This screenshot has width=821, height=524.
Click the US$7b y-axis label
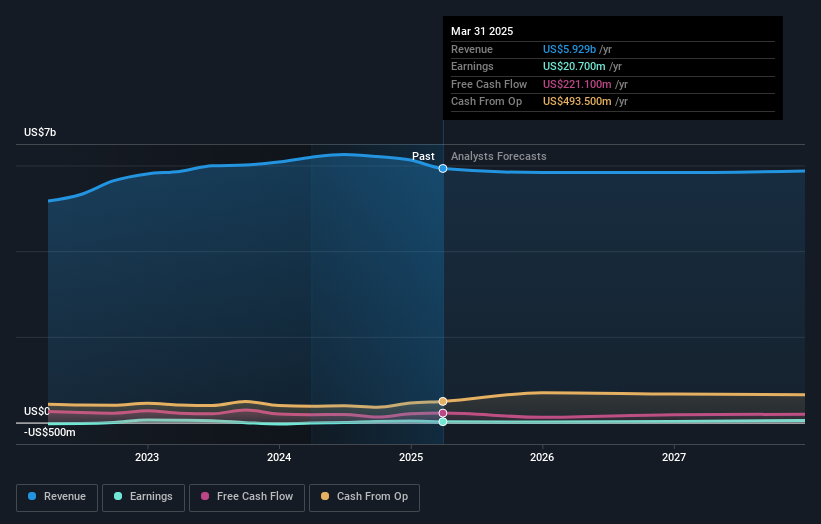[40, 132]
